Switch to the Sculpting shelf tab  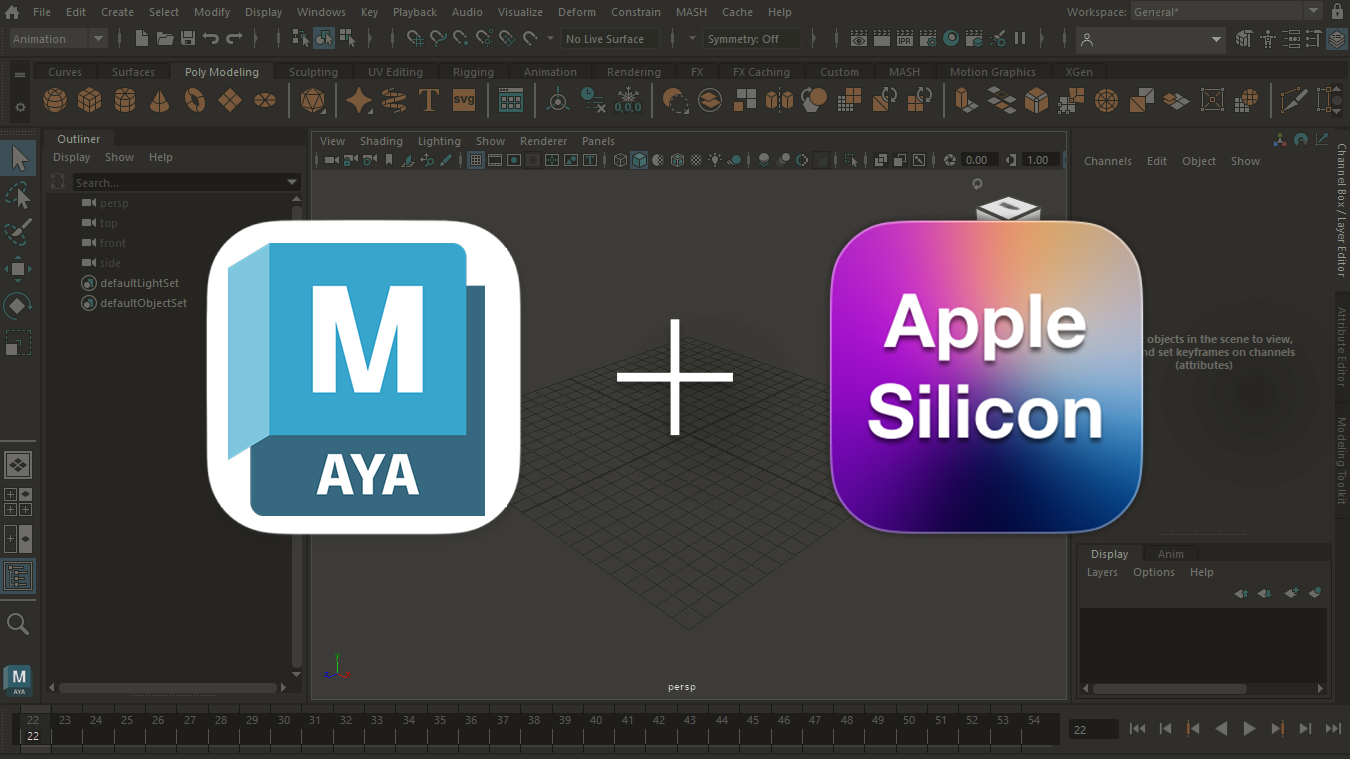[313, 72]
